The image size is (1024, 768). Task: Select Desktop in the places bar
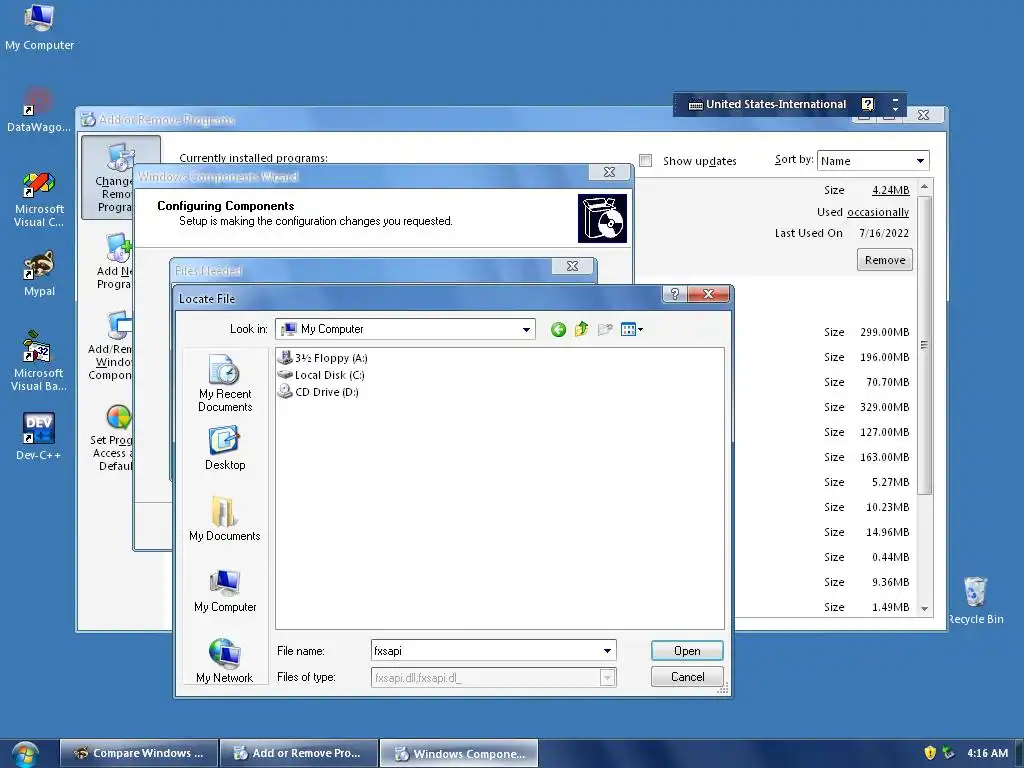(225, 448)
